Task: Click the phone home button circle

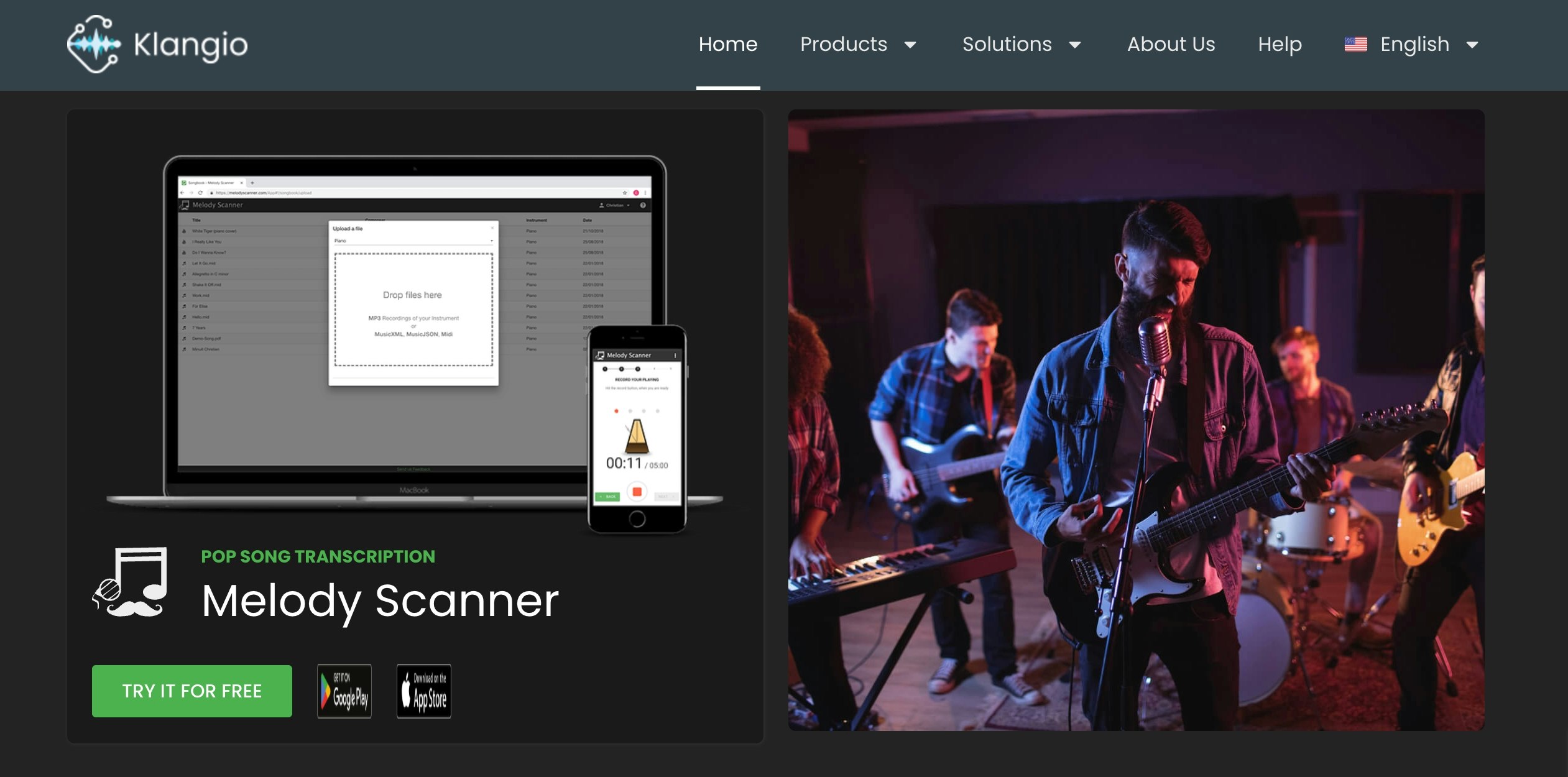Action: coord(637,518)
